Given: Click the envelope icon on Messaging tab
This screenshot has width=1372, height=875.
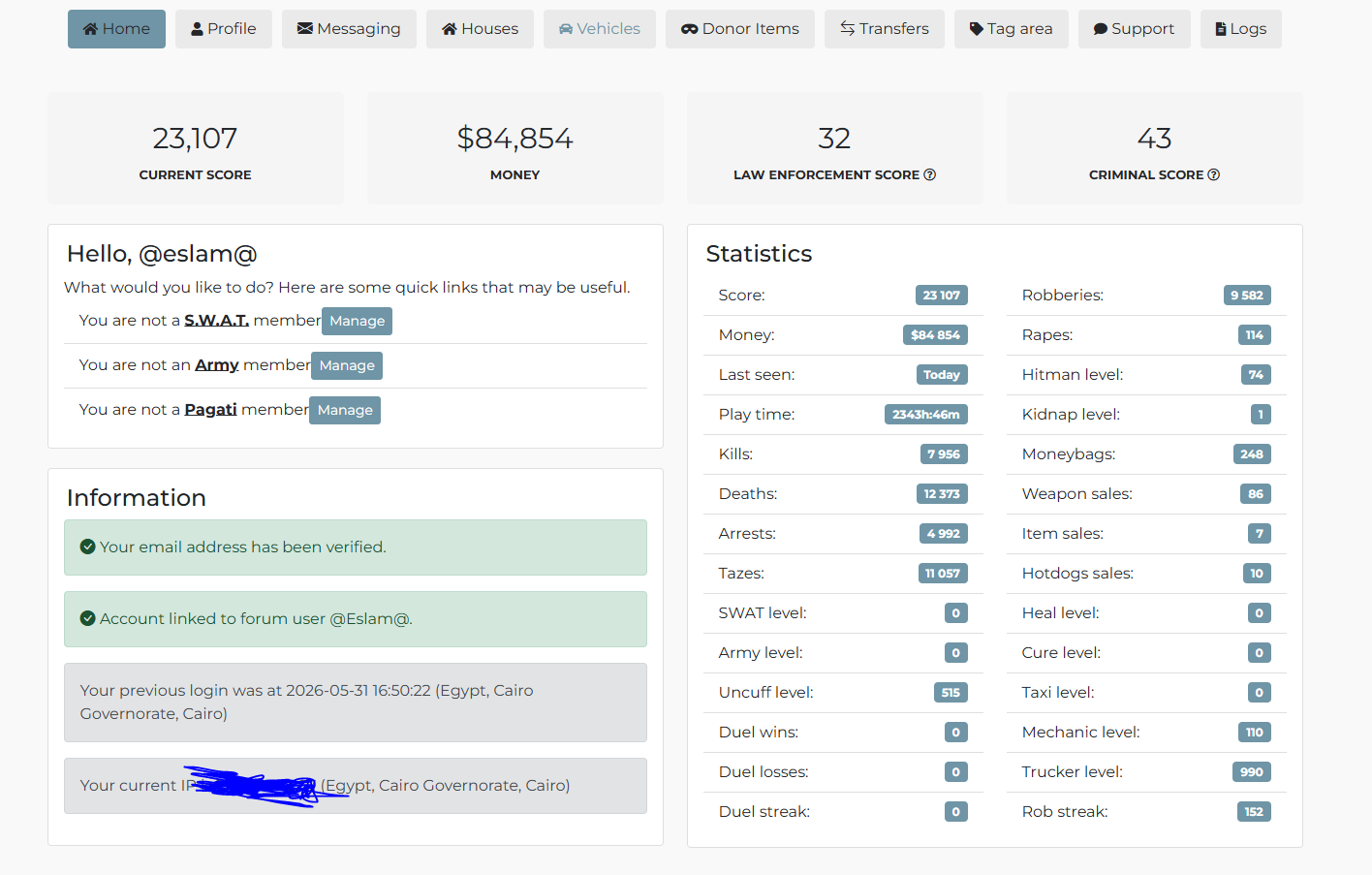Looking at the screenshot, I should 305,29.
